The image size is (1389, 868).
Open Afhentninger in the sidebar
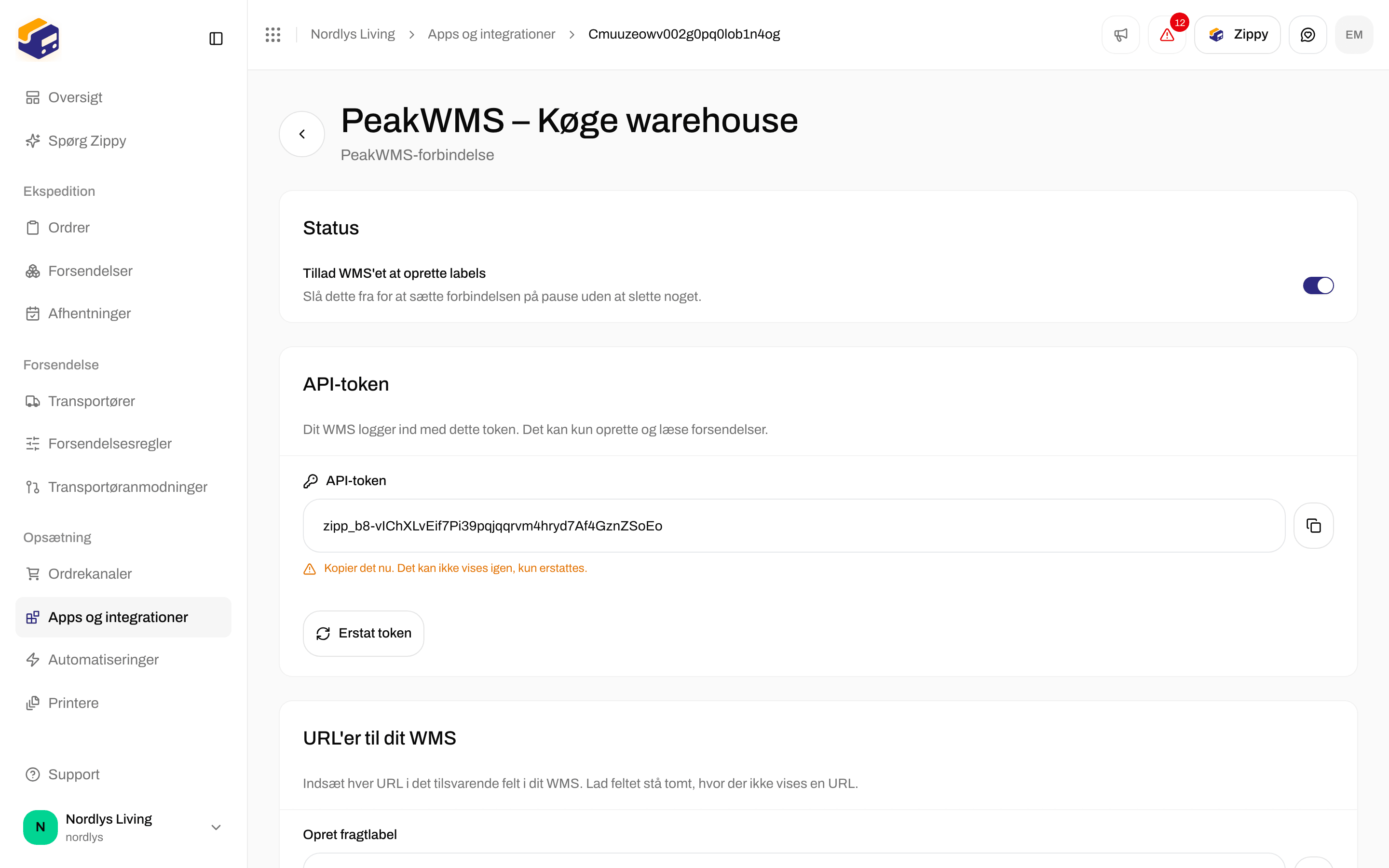(123, 313)
